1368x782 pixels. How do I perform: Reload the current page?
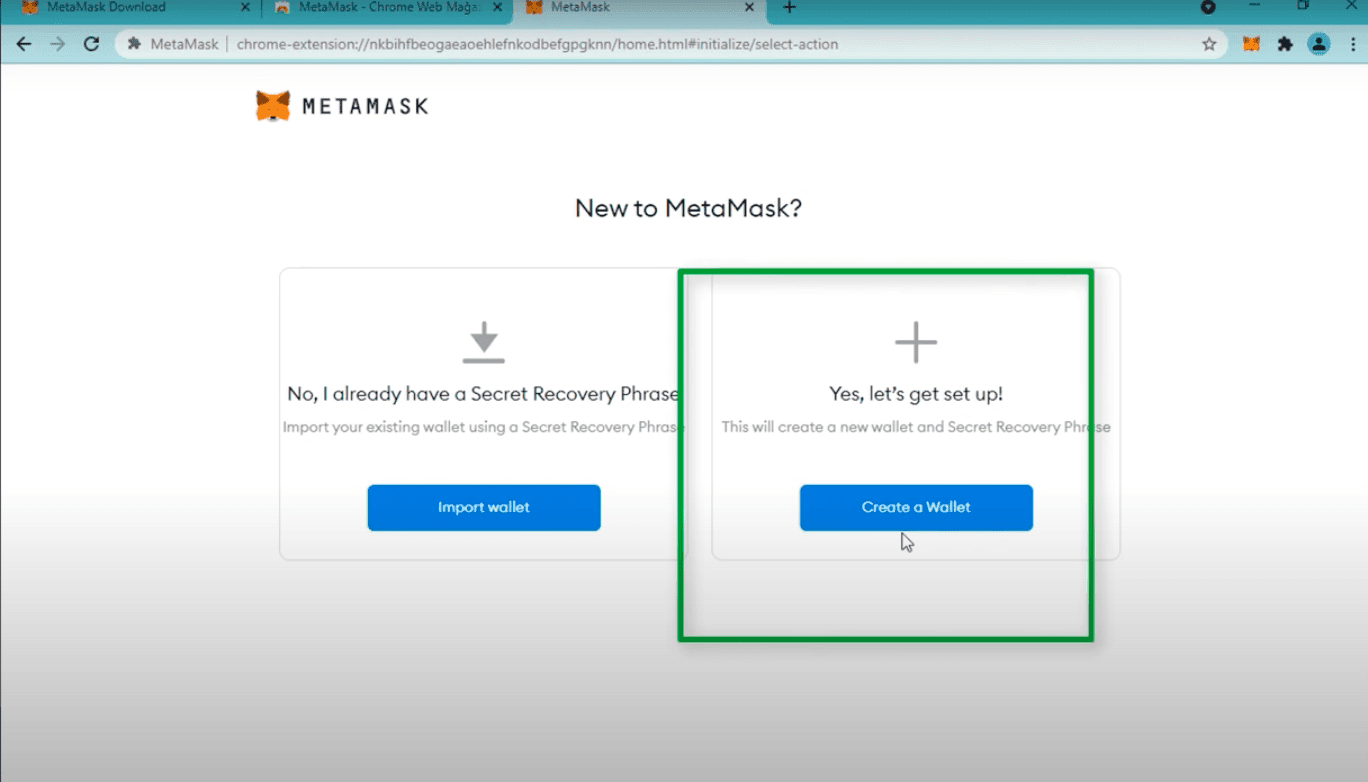(x=91, y=44)
